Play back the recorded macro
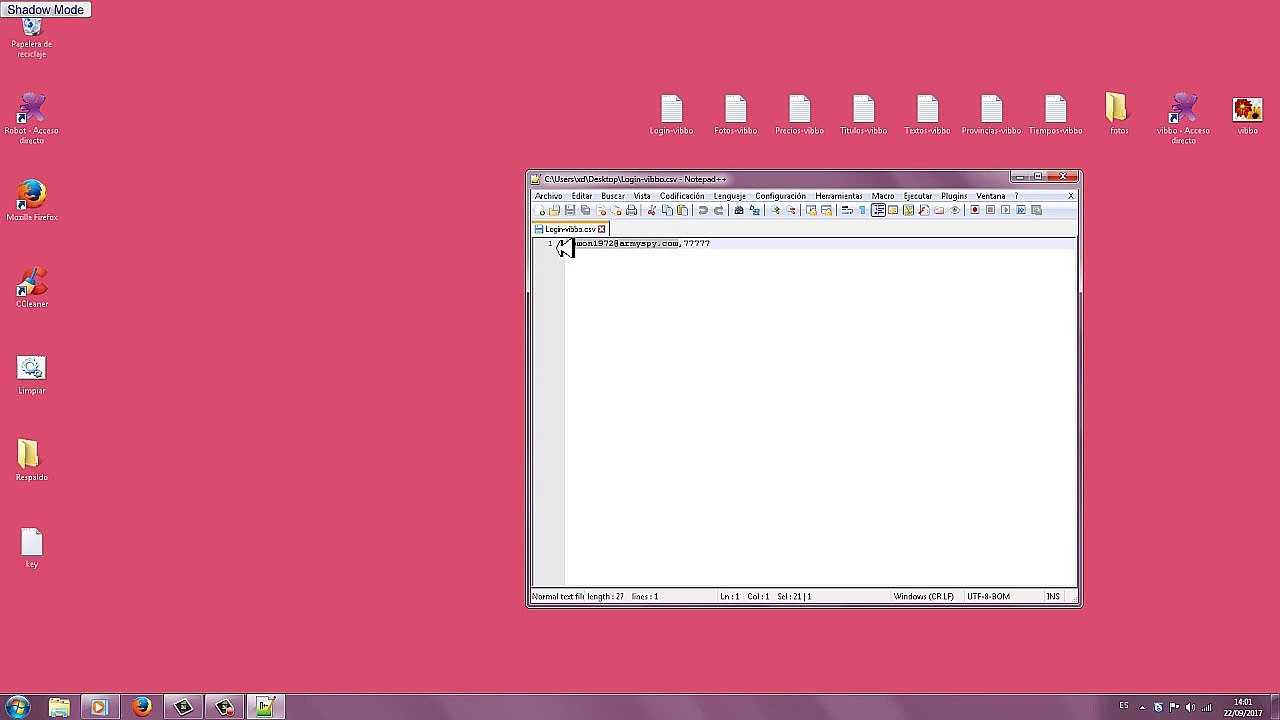 [x=1005, y=210]
